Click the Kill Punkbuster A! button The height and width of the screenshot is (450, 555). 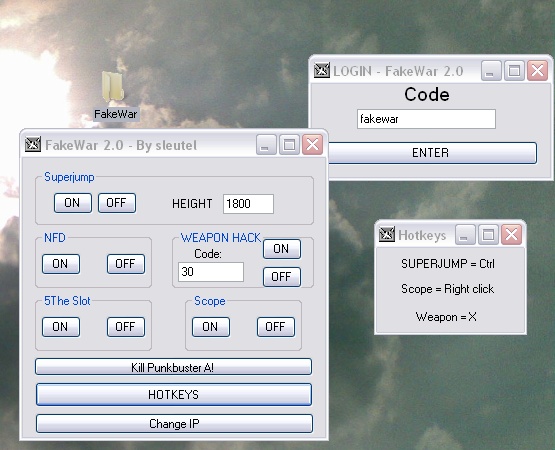point(173,367)
